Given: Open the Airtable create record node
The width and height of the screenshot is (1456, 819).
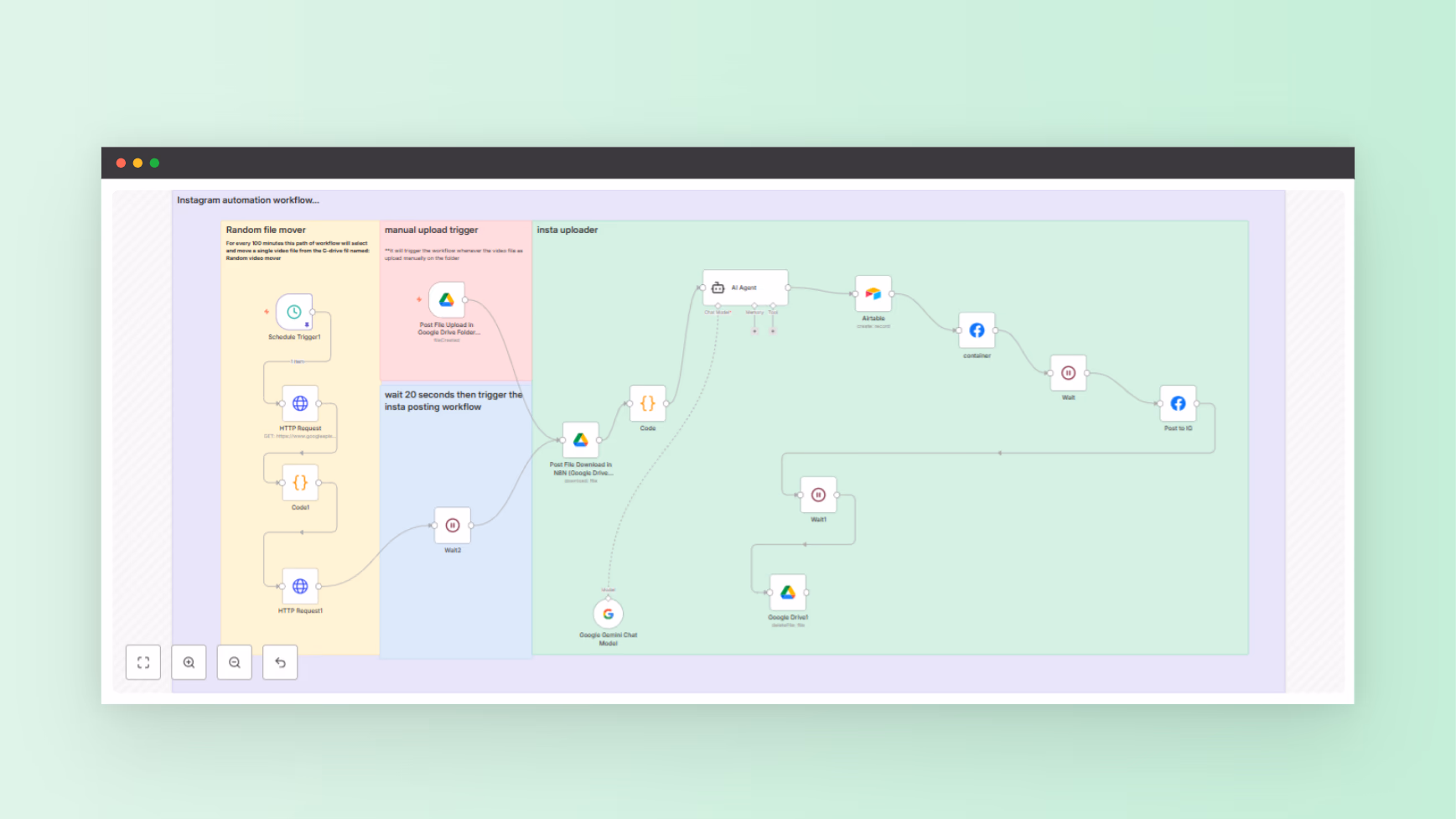Looking at the screenshot, I should 872,294.
